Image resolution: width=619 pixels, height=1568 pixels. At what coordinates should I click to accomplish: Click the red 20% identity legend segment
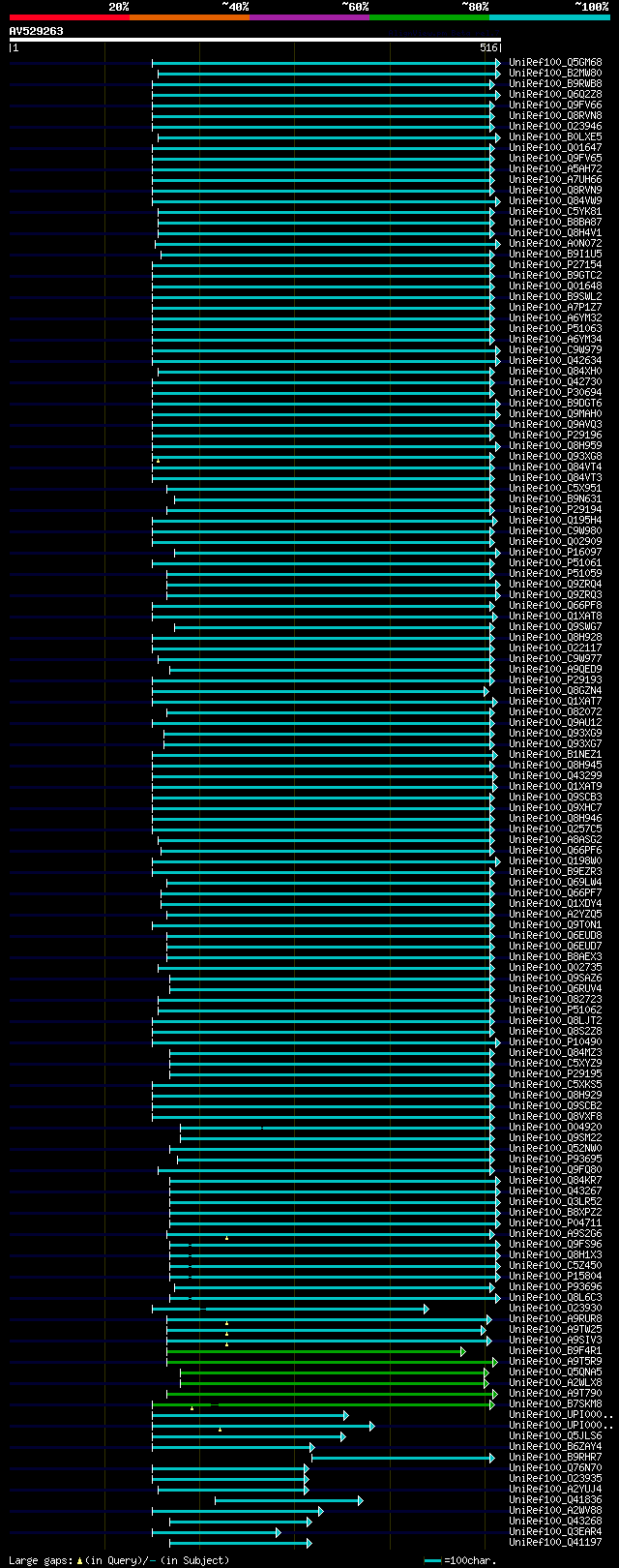coord(70,17)
